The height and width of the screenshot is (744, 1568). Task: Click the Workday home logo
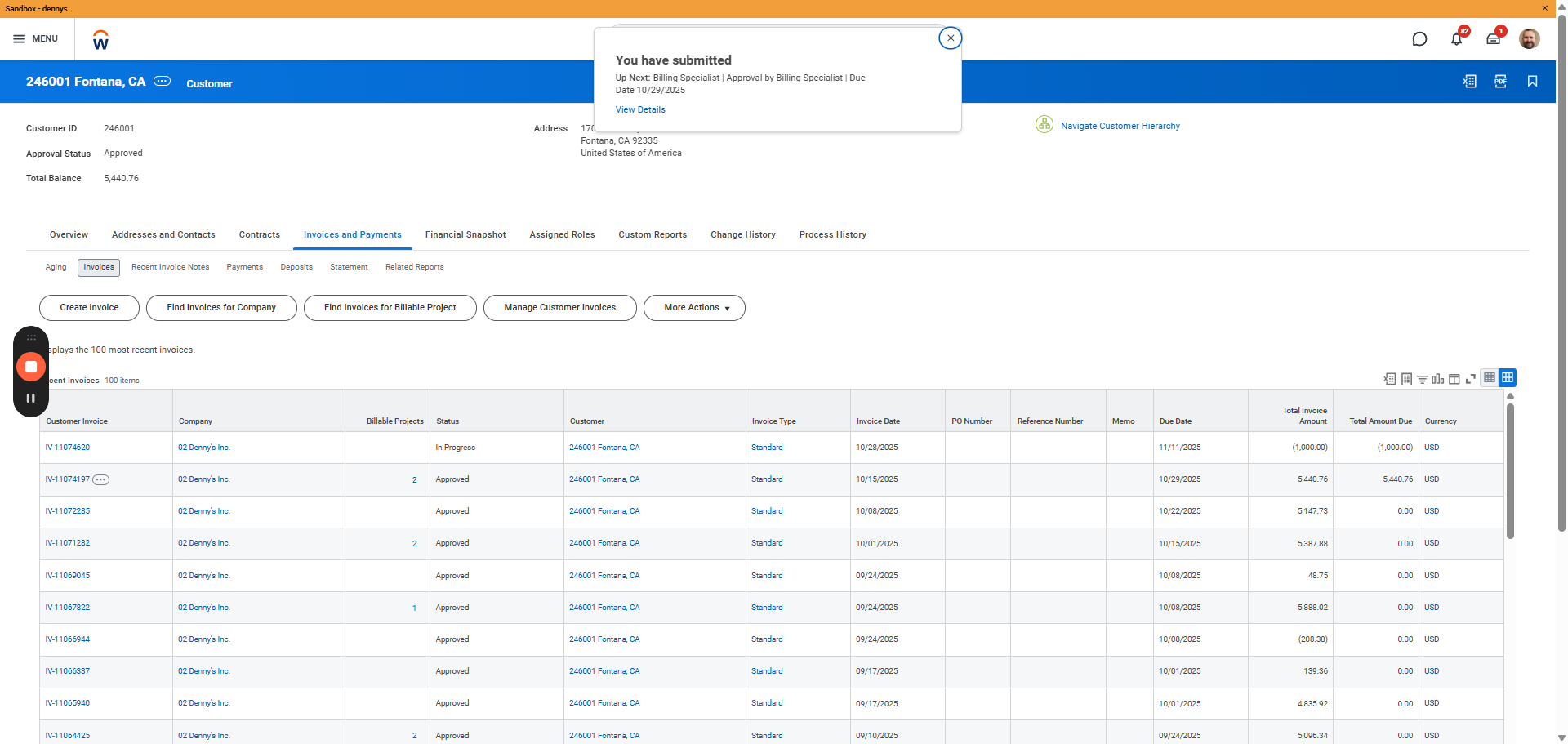(x=100, y=40)
